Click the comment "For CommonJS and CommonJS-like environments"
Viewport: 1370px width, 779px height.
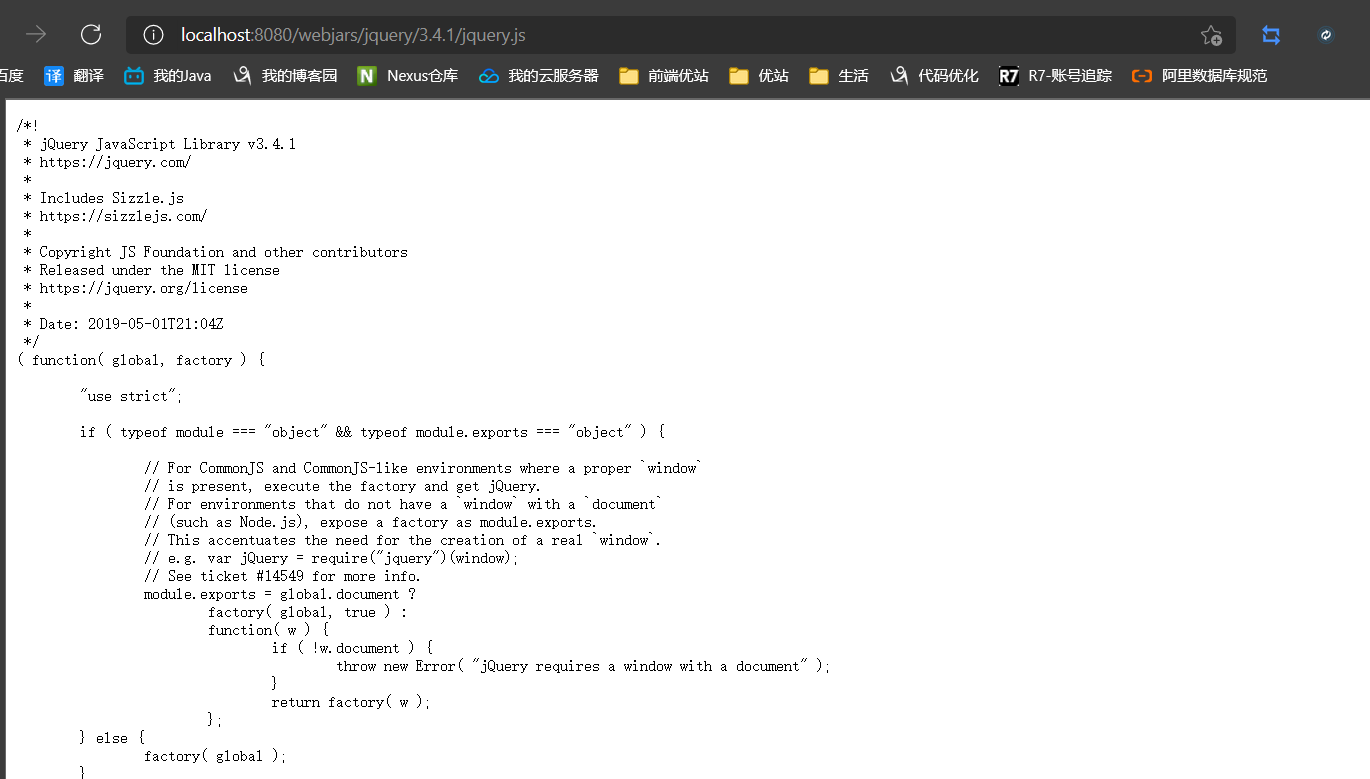pos(423,468)
